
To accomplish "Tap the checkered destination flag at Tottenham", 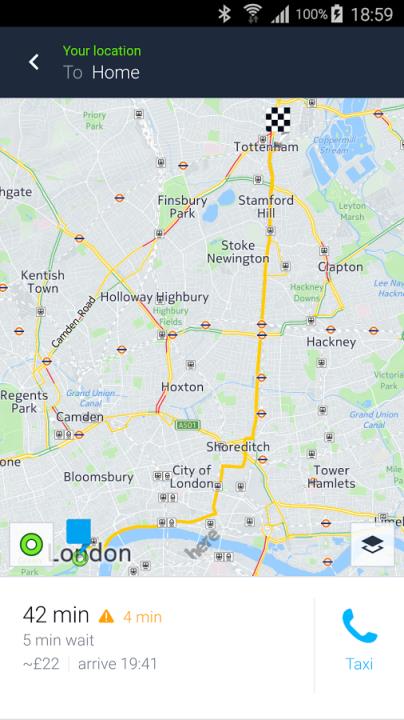I will click(278, 119).
